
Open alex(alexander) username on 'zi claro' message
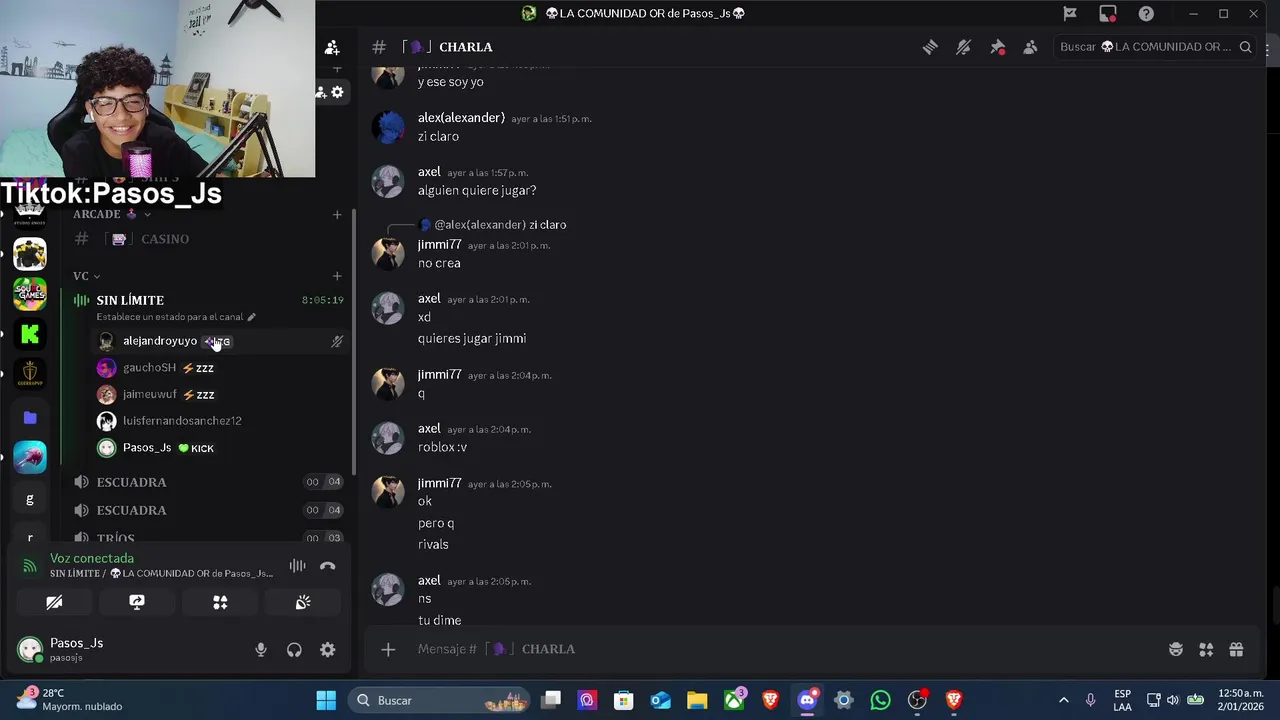[461, 117]
